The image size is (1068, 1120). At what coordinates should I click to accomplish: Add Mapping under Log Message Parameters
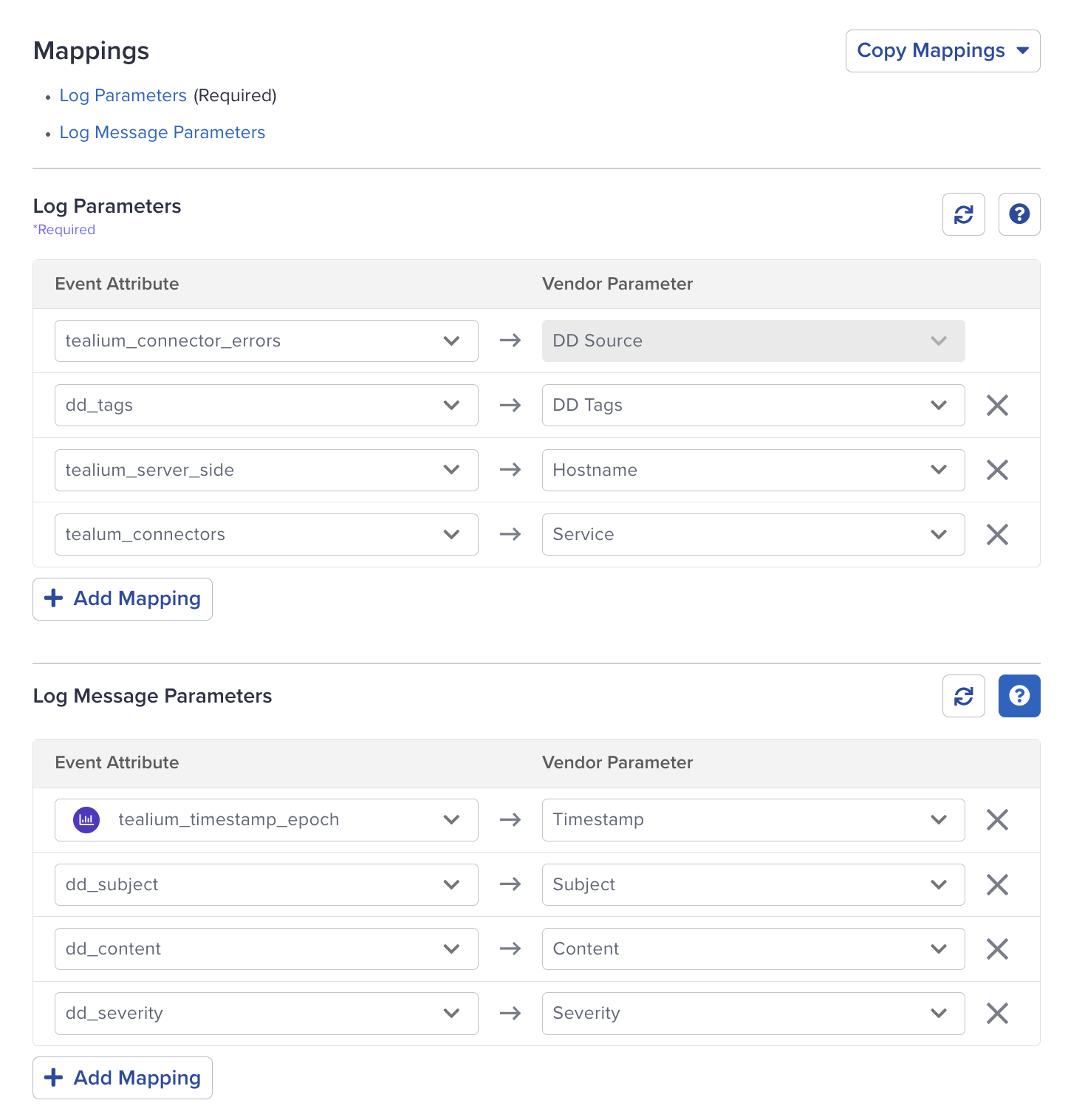(x=123, y=1078)
